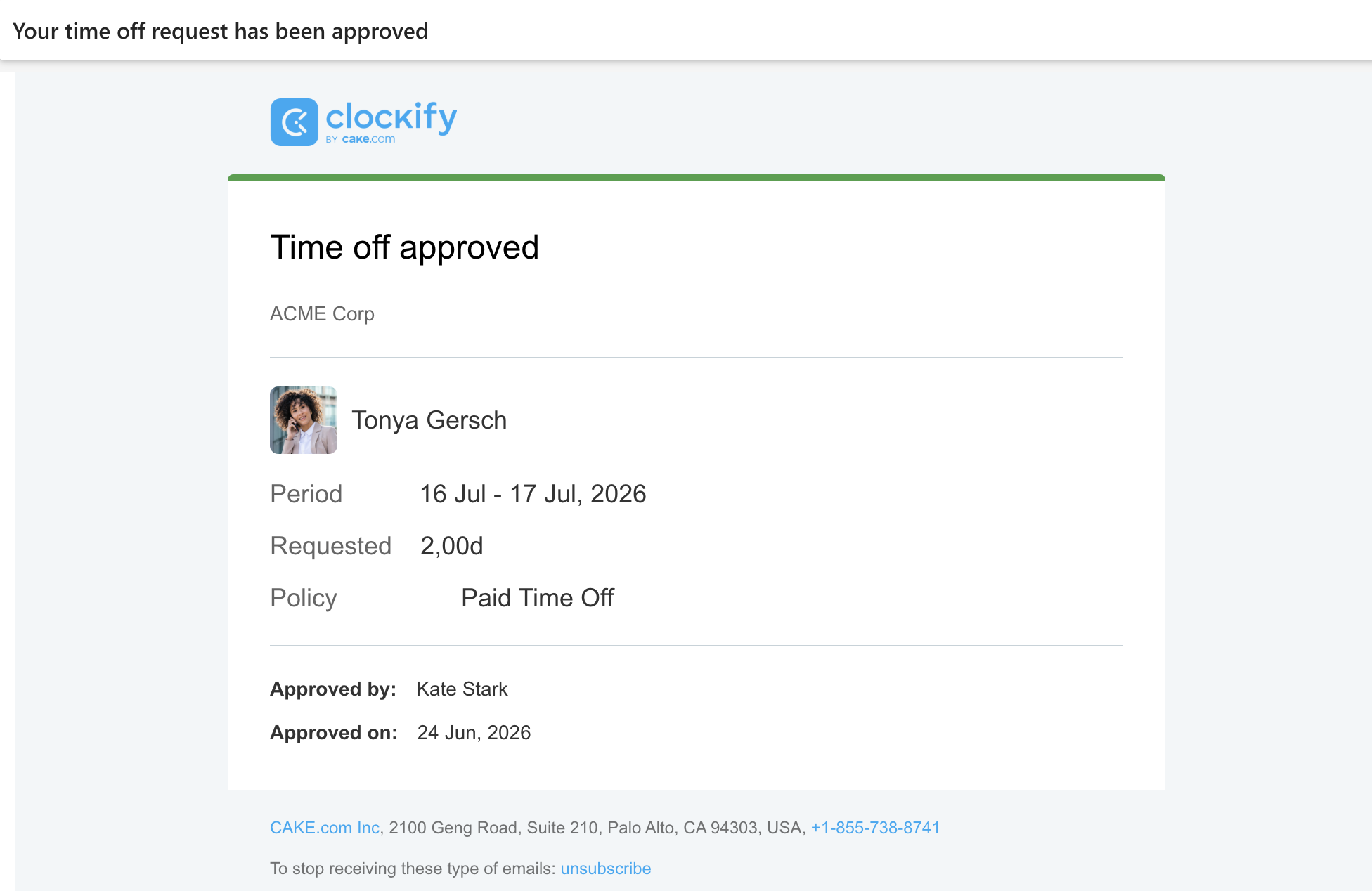Click the email subject line at top
This screenshot has height=891, width=1372.
[221, 31]
